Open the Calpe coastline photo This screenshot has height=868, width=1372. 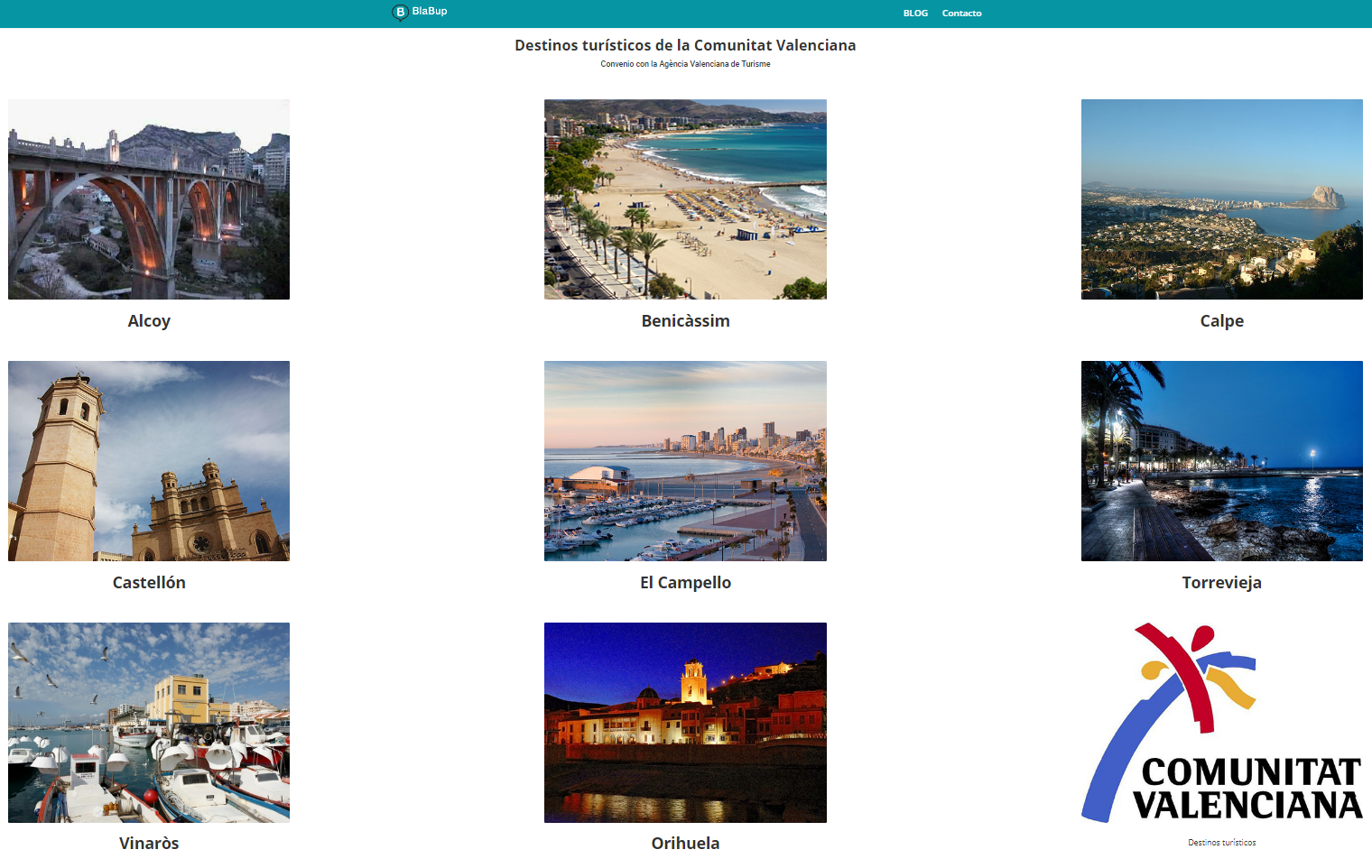tap(1221, 199)
